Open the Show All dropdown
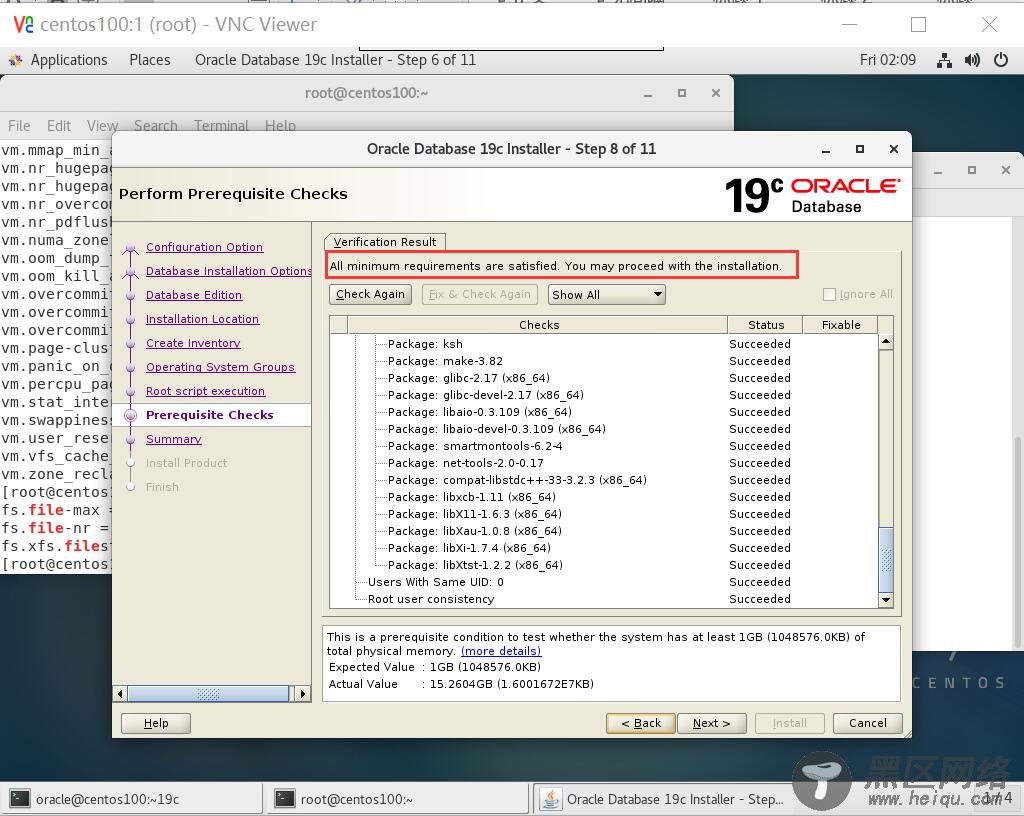The image size is (1024, 816). 607,294
